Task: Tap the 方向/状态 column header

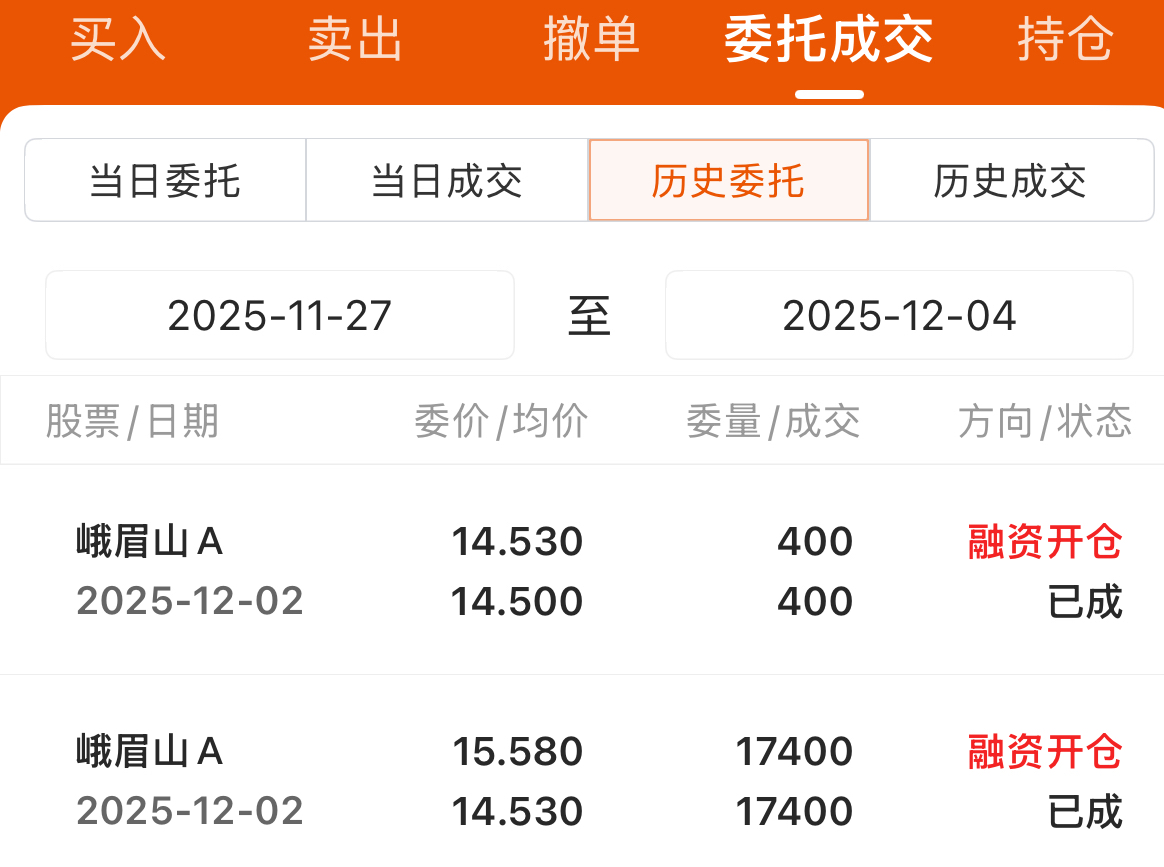Action: (1045, 422)
